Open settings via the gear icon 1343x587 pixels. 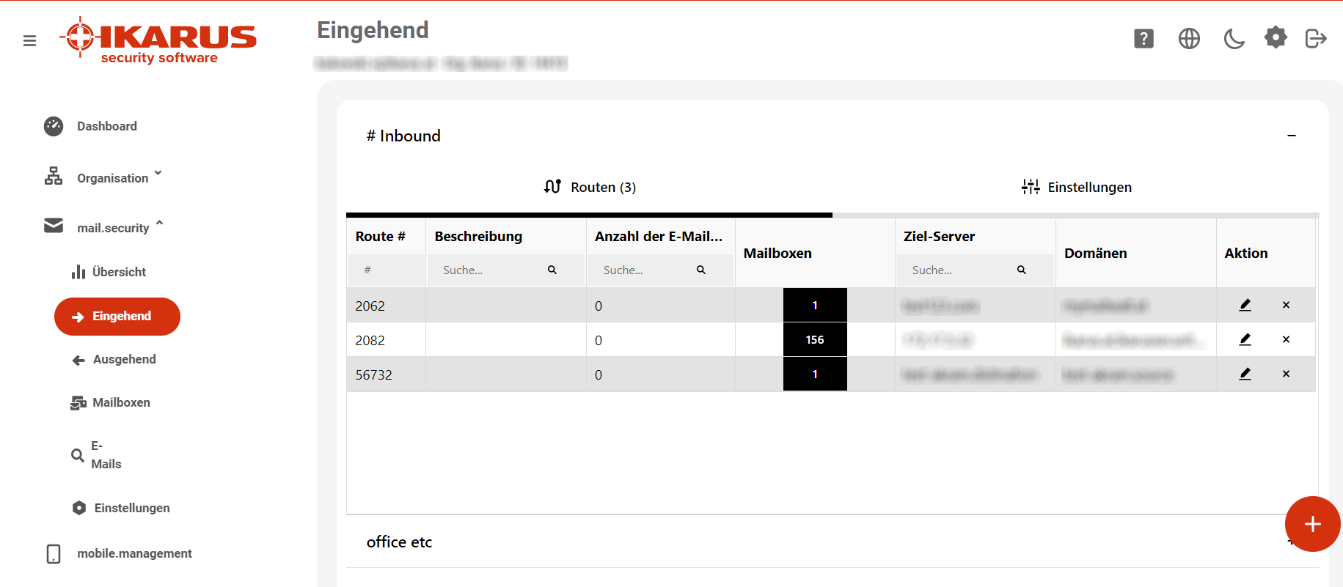click(1276, 38)
